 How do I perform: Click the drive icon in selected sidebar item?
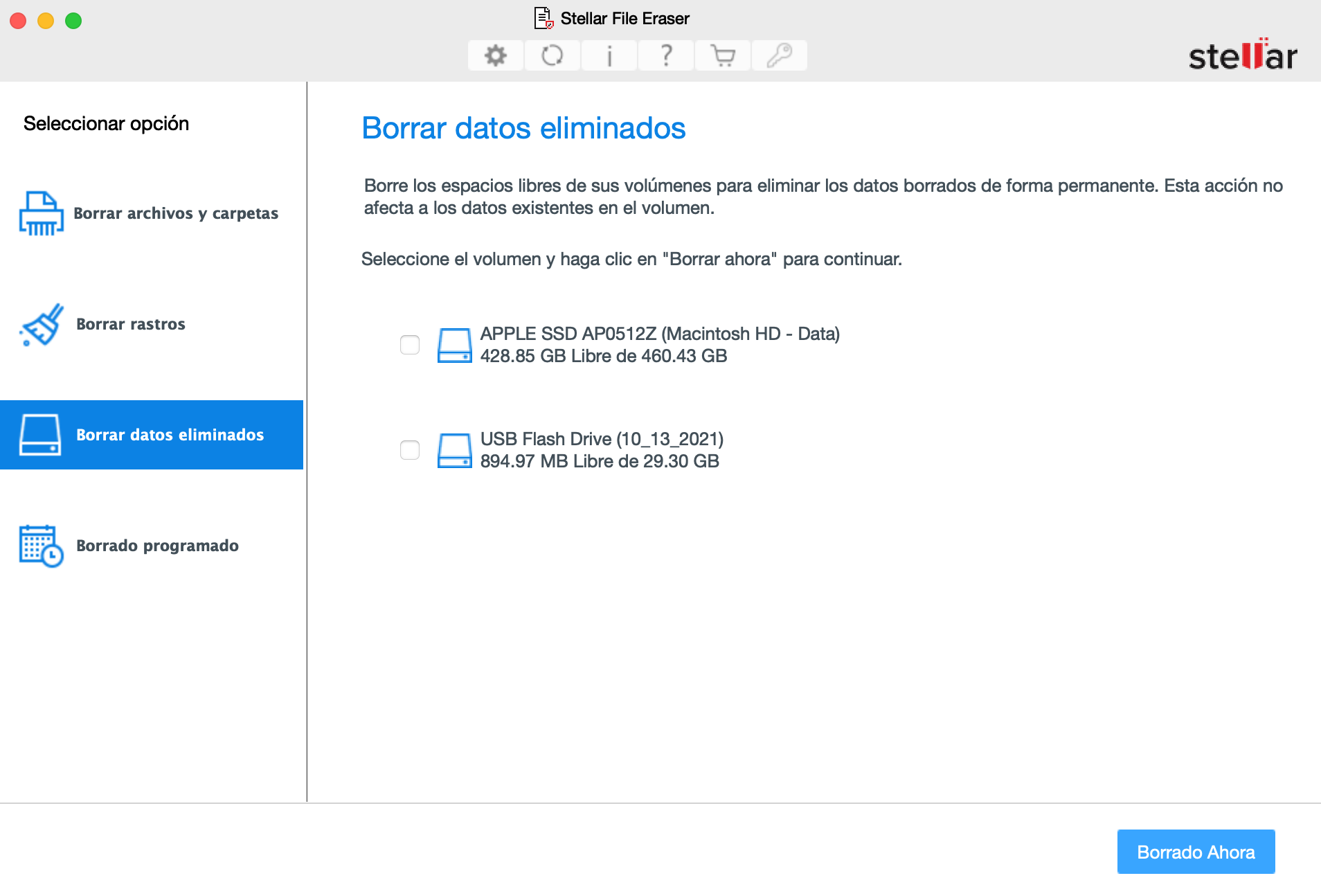(40, 435)
